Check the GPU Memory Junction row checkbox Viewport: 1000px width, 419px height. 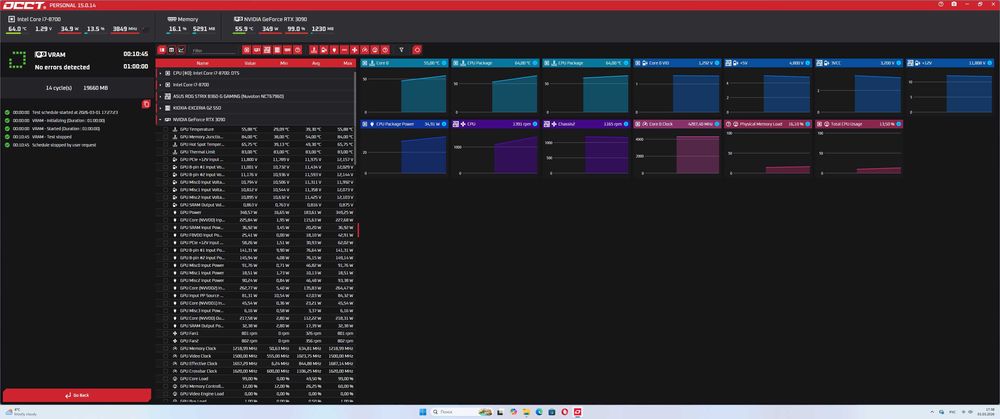click(x=166, y=136)
